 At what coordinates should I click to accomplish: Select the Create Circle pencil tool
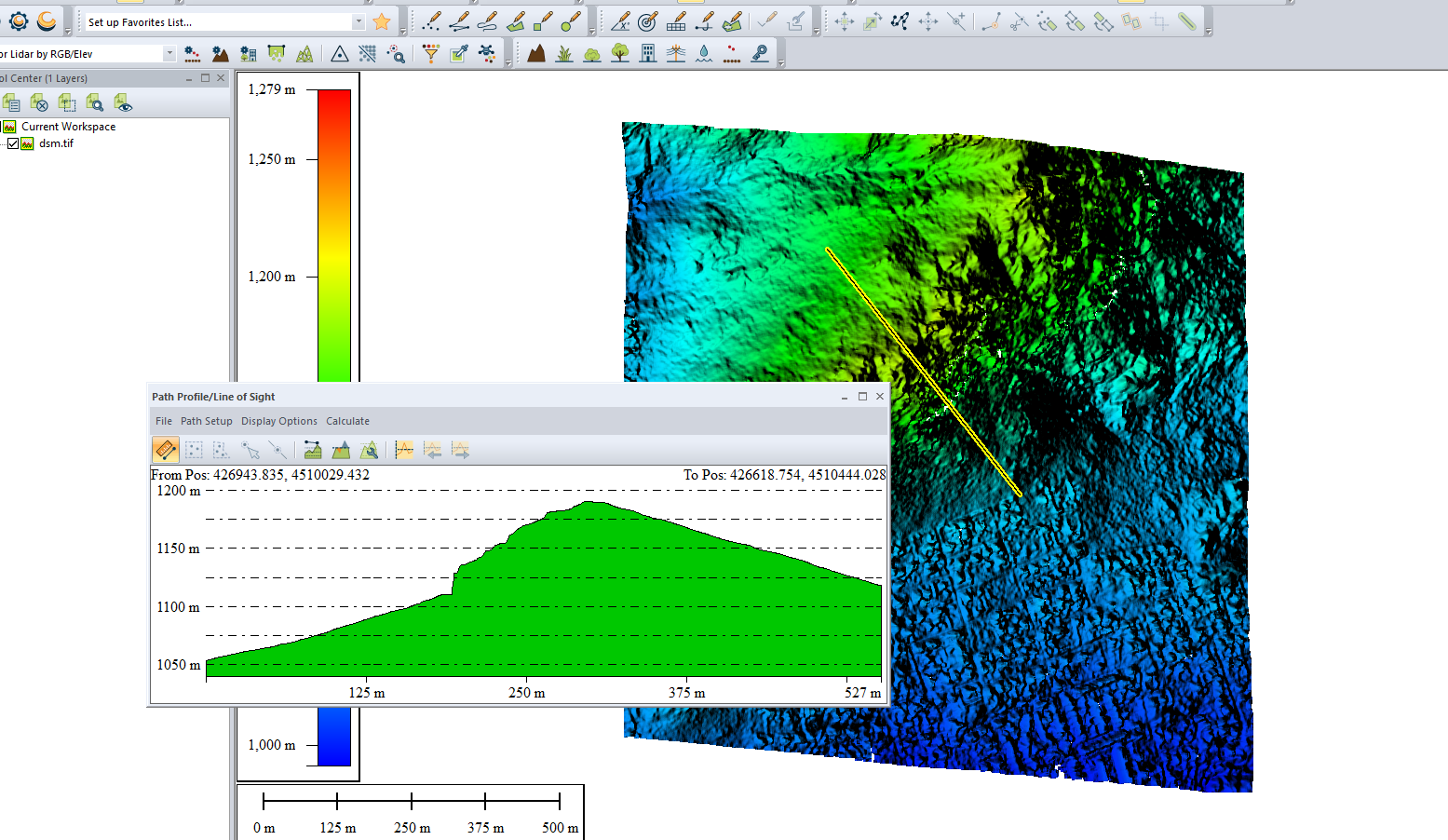pos(572,21)
